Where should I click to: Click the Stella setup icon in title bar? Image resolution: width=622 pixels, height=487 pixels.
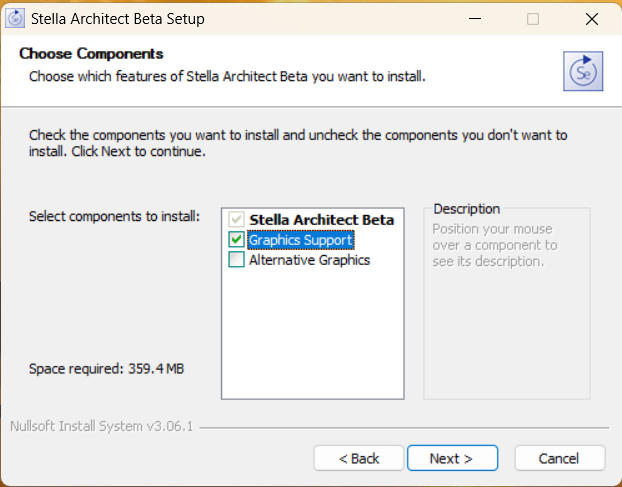[x=15, y=19]
